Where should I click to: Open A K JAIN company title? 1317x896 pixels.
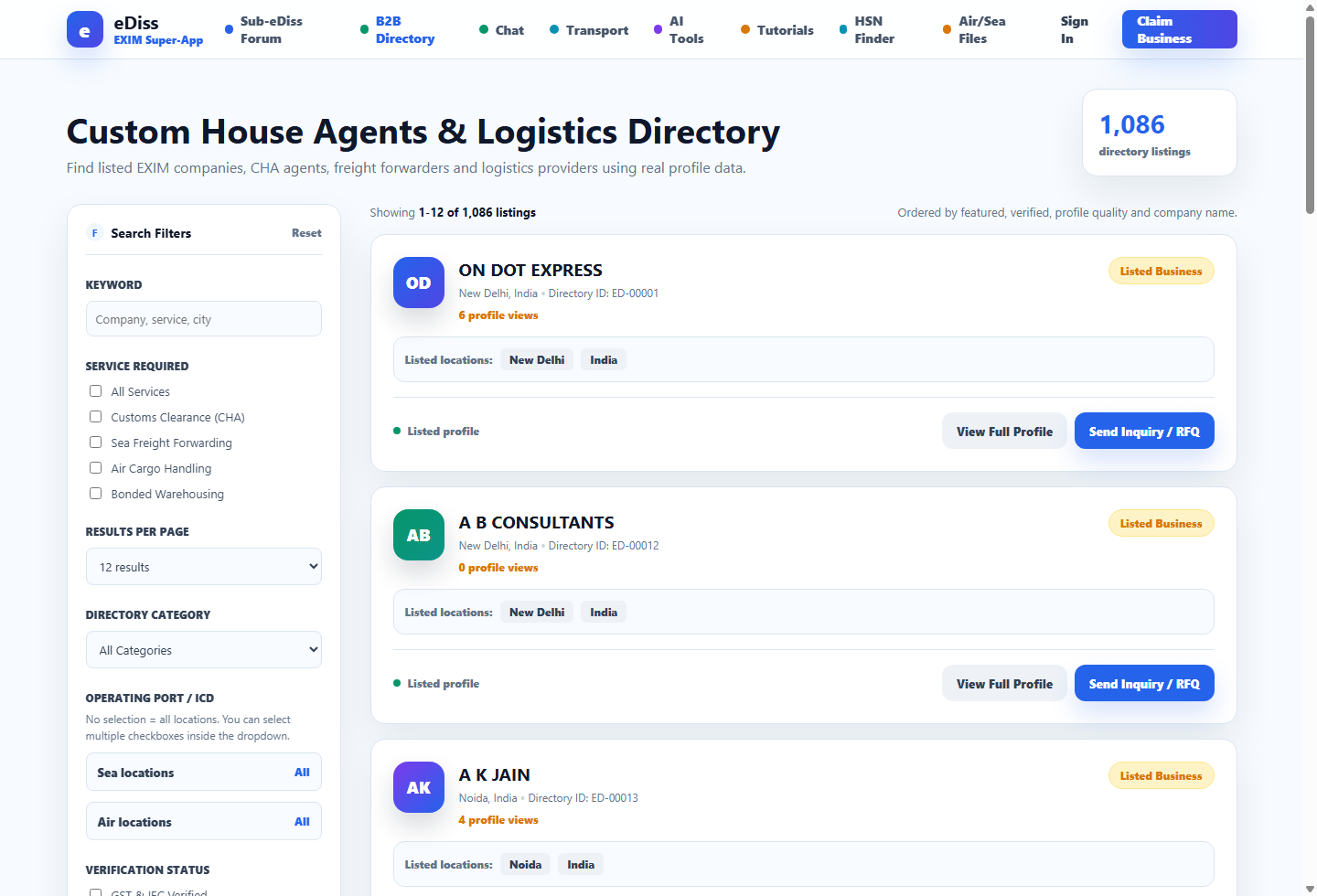[494, 775]
